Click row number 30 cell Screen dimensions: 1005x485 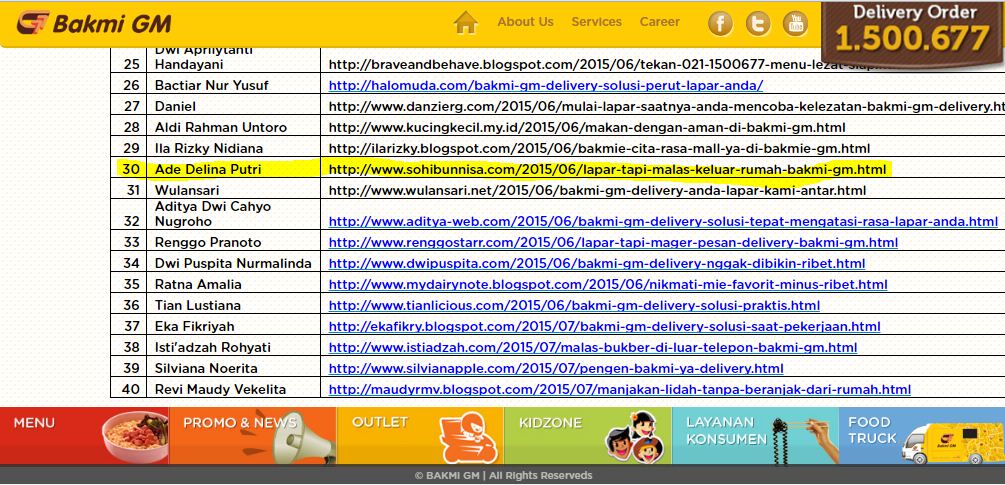[x=129, y=170]
